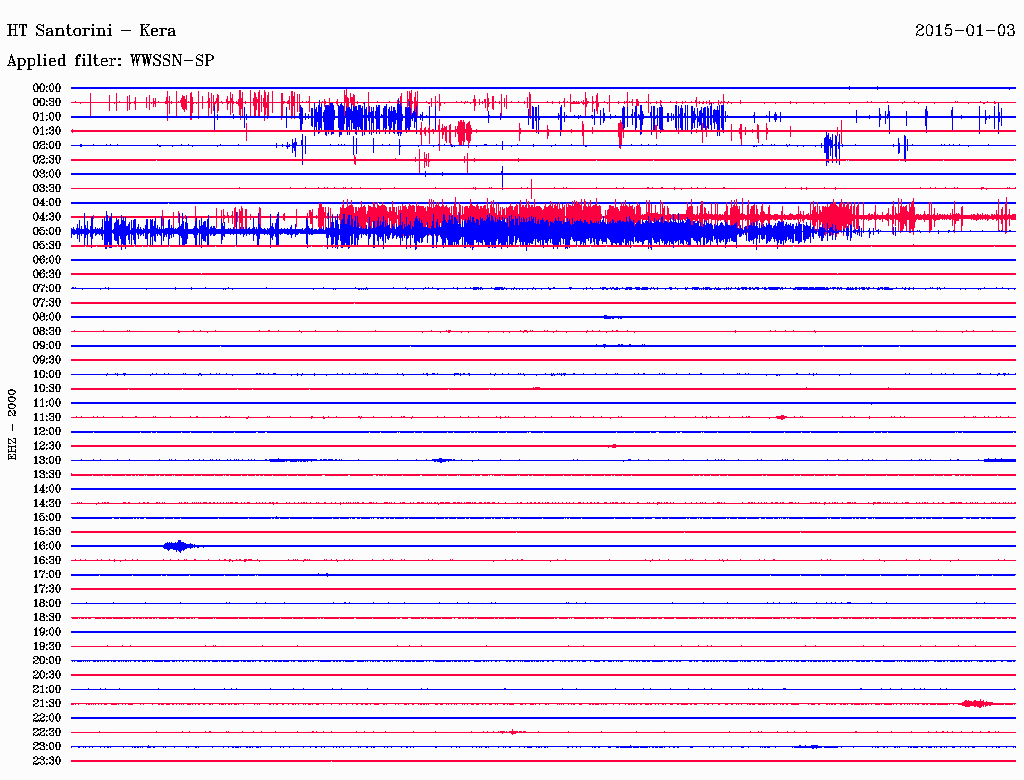Select the 05:00 time label
1024x780 pixels.
[x=47, y=231]
